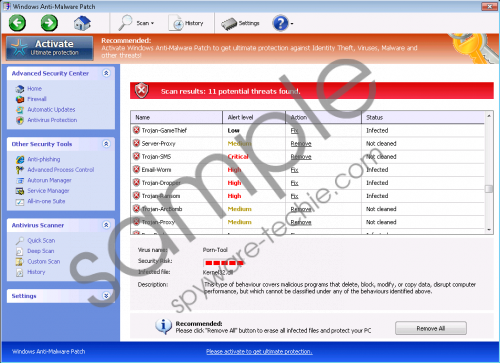Expand the Settings sidebar panel
500x363 pixels.
pyautogui.click(x=106, y=296)
